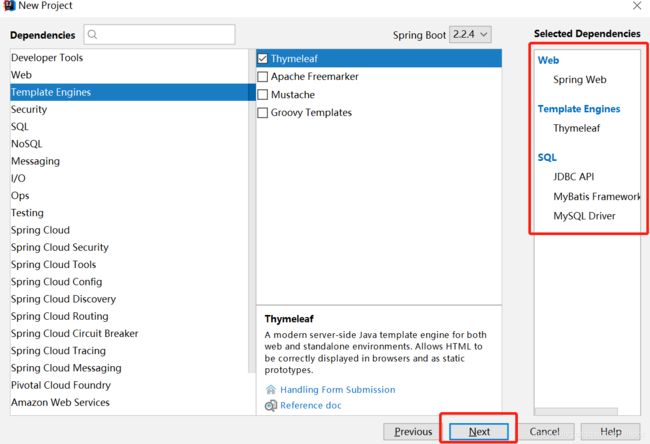Click the category list vertical scrollbar
This screenshot has width=650, height=444.
point(252,211)
